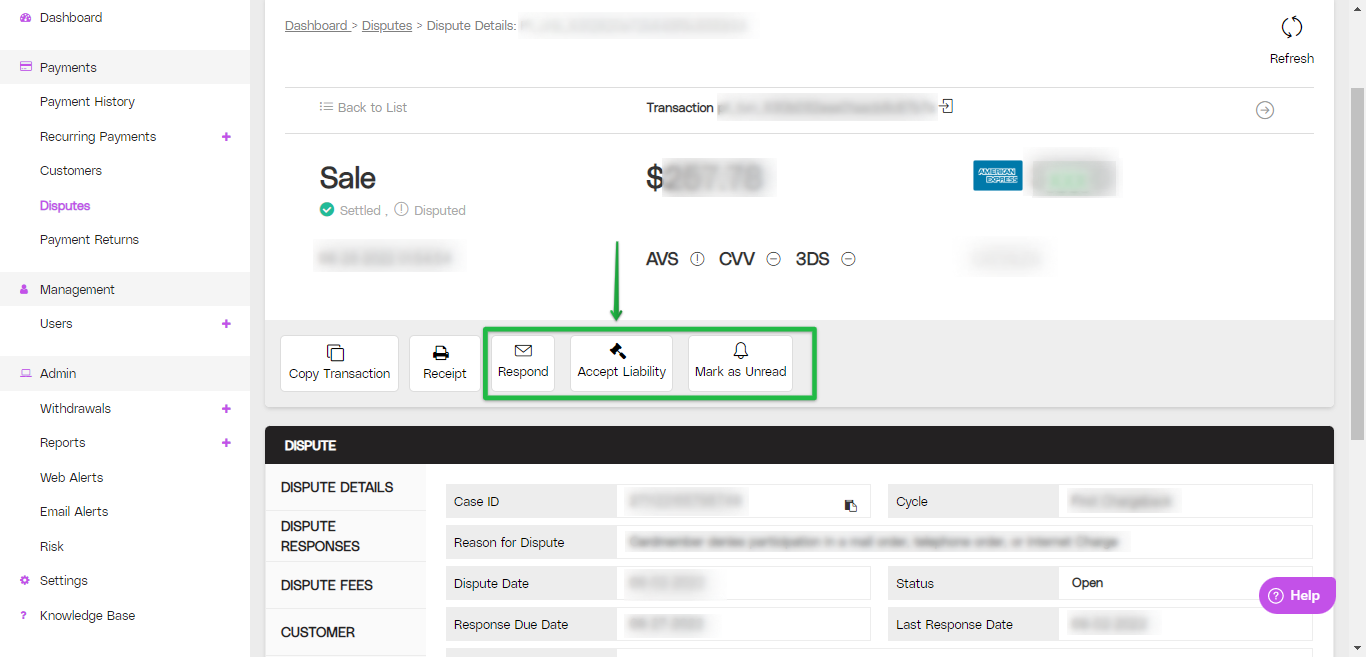The height and width of the screenshot is (657, 1366).
Task: Click the CVV minus indicator icon
Action: click(773, 259)
